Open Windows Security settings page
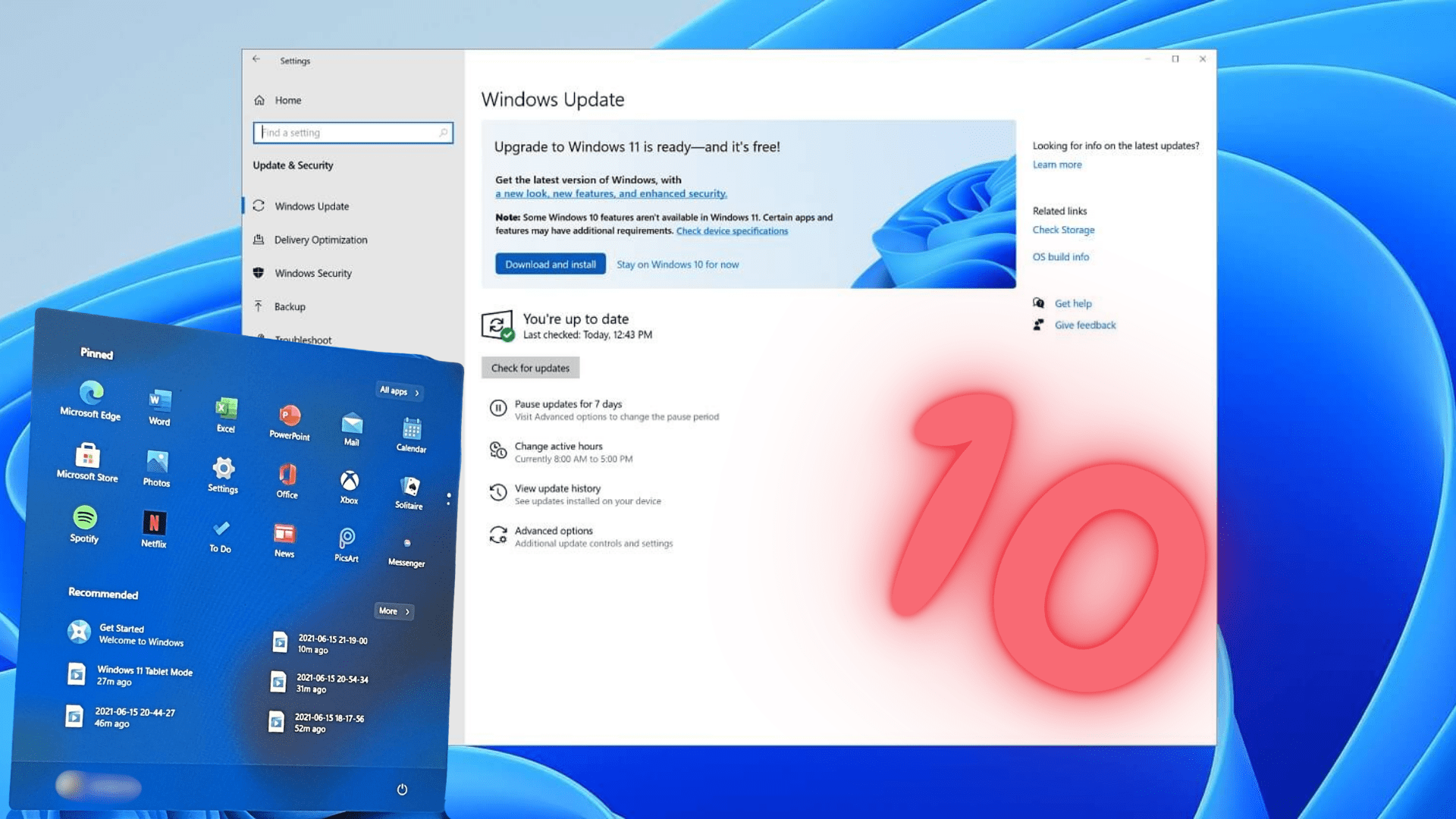Viewport: 1456px width, 819px height. [312, 273]
